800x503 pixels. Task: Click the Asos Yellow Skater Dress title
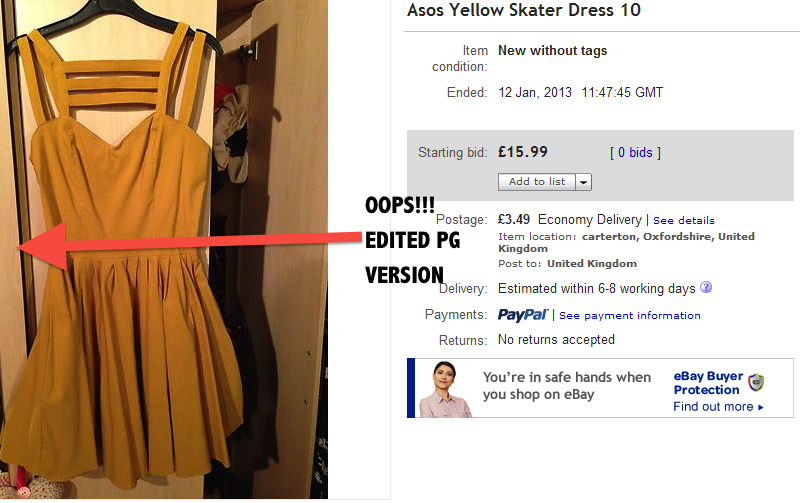click(523, 10)
